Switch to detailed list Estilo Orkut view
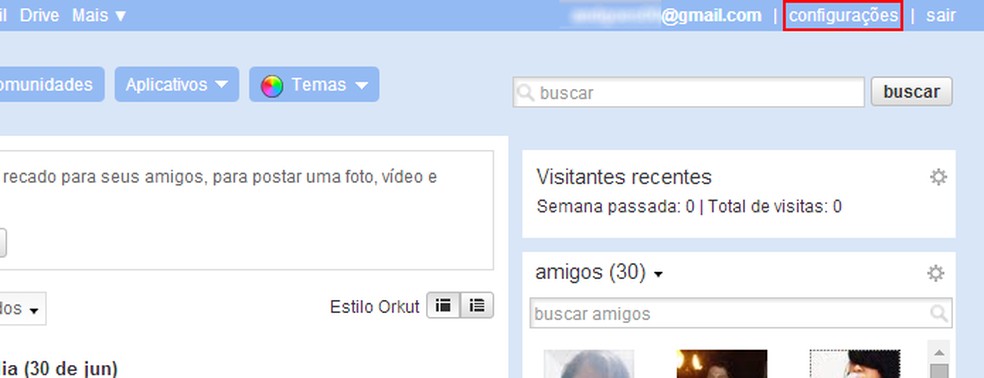Image resolution: width=984 pixels, height=378 pixels. (x=477, y=306)
